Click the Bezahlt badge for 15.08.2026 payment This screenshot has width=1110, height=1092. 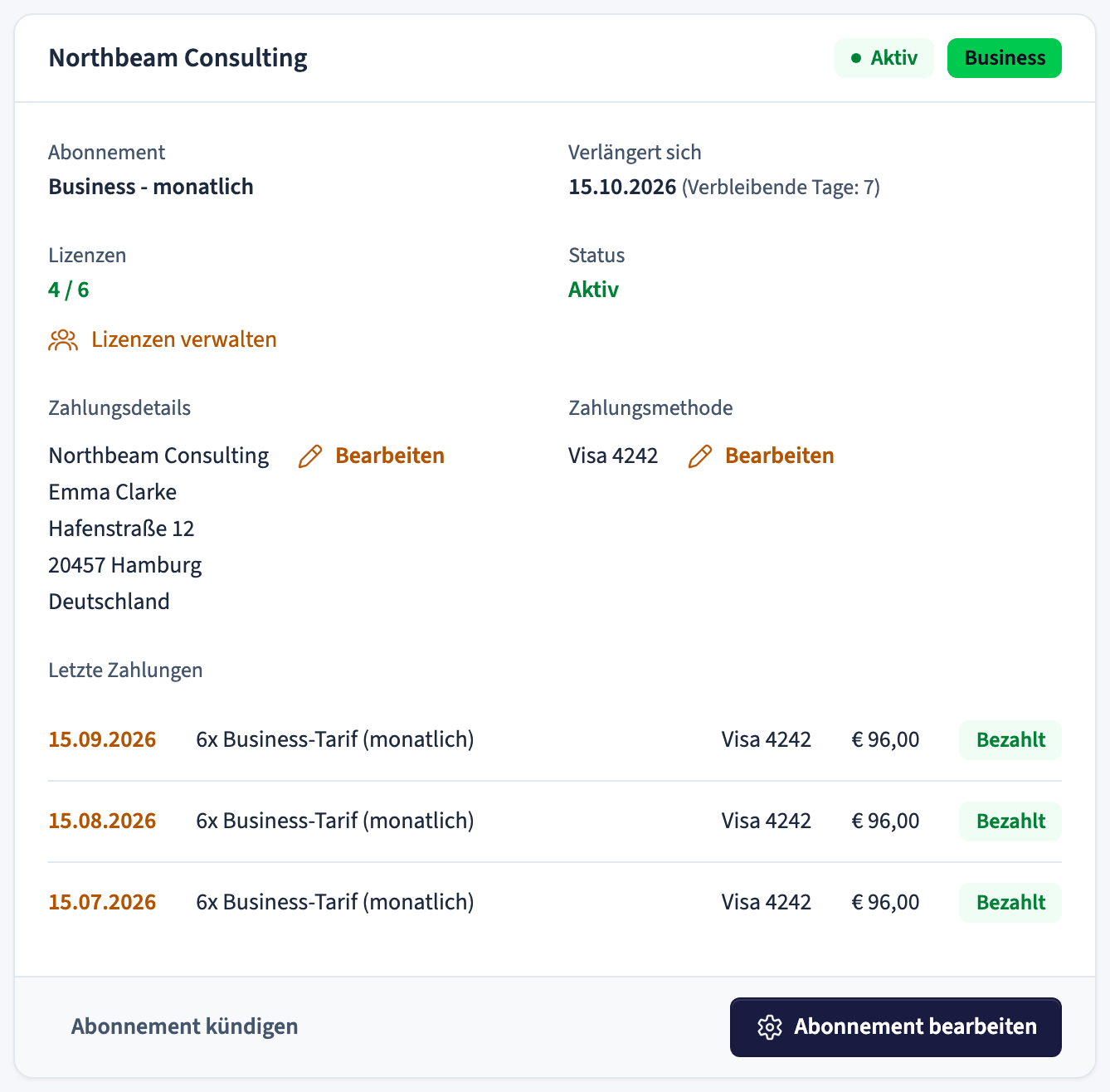point(1010,821)
